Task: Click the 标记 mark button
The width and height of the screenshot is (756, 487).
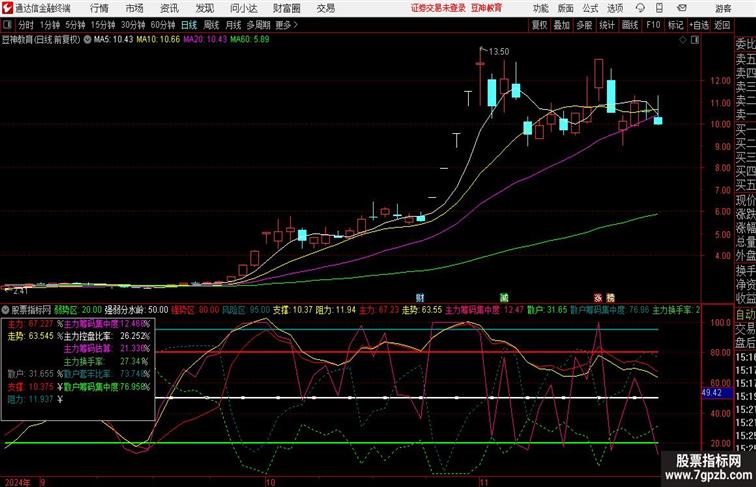Action: (x=675, y=25)
